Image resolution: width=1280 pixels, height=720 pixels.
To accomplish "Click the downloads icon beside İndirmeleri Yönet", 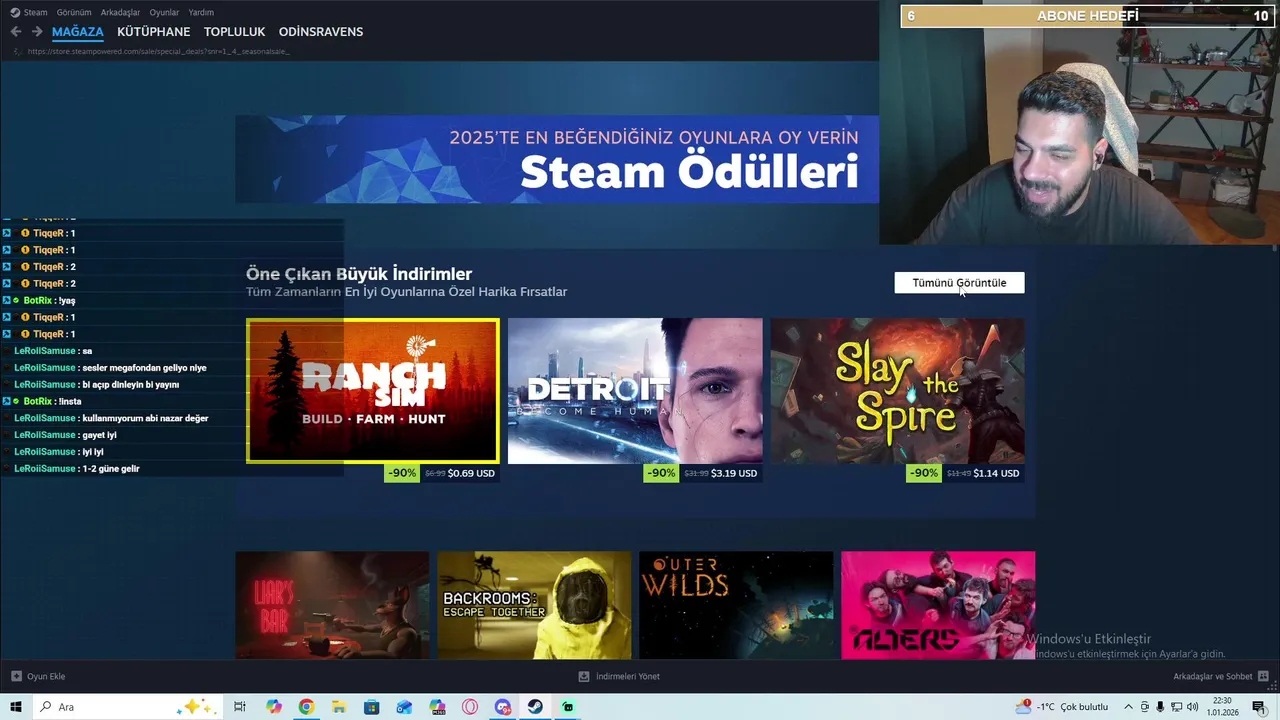I will [584, 677].
